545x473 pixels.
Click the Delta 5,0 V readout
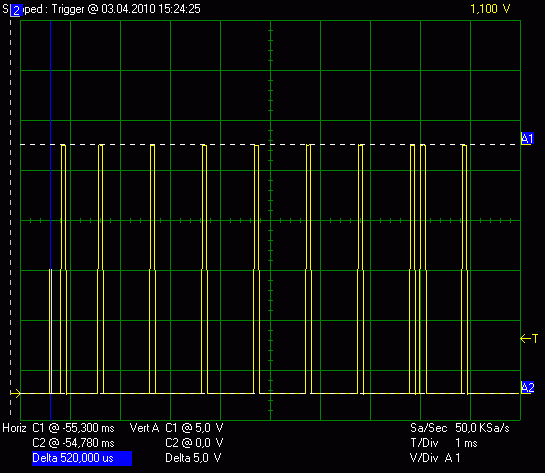(x=193, y=458)
